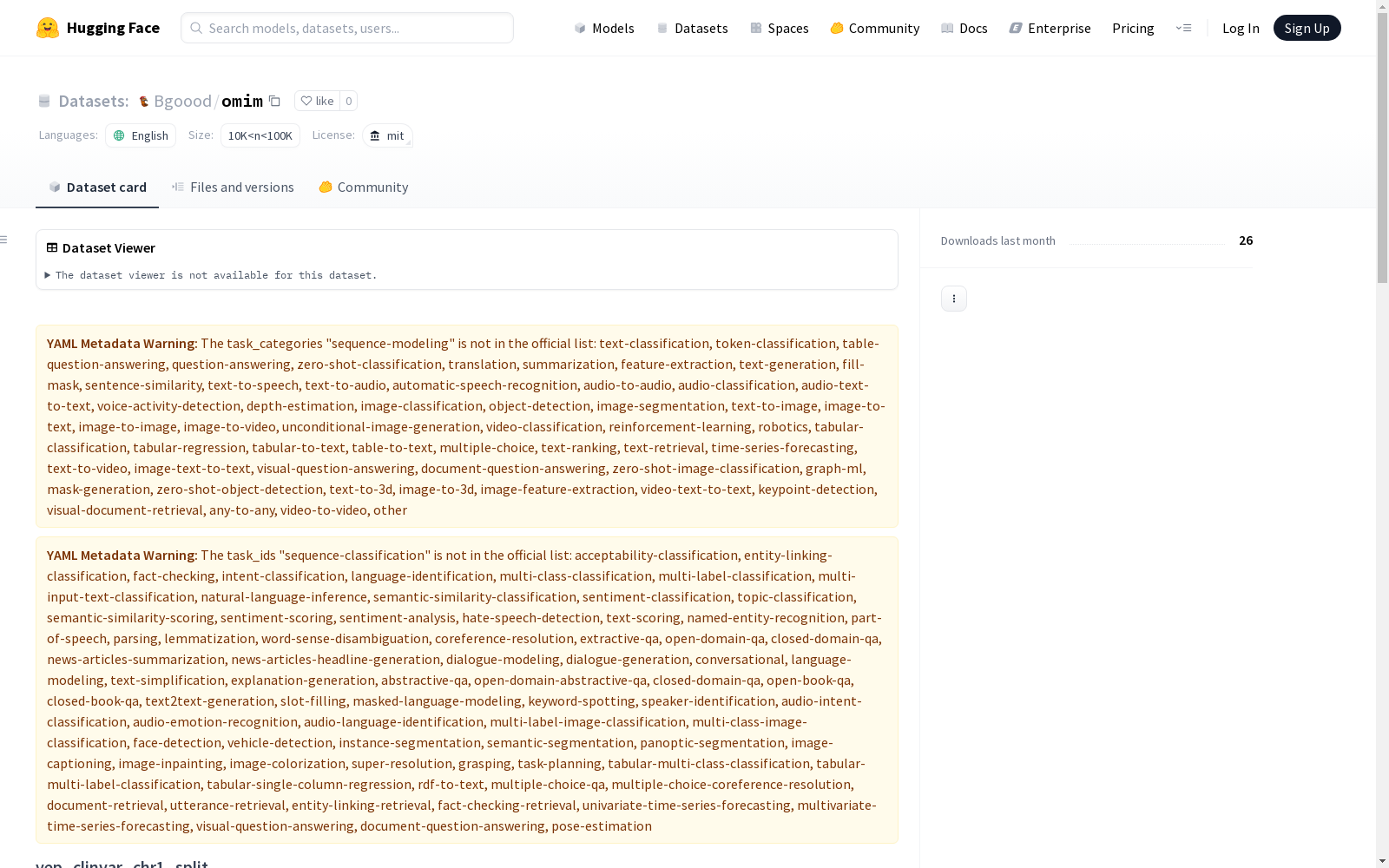1389x868 pixels.
Task: Click the task_ids YAML Metadata Warning text
Action: (x=467, y=690)
